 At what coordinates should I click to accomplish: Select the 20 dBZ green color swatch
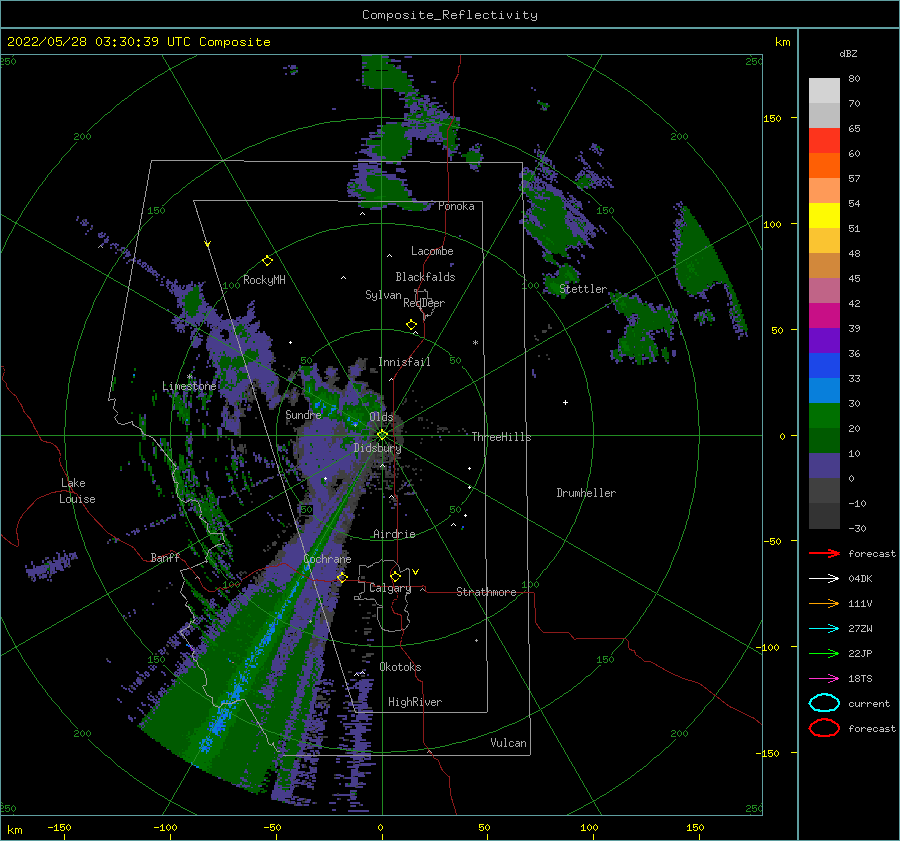point(824,416)
